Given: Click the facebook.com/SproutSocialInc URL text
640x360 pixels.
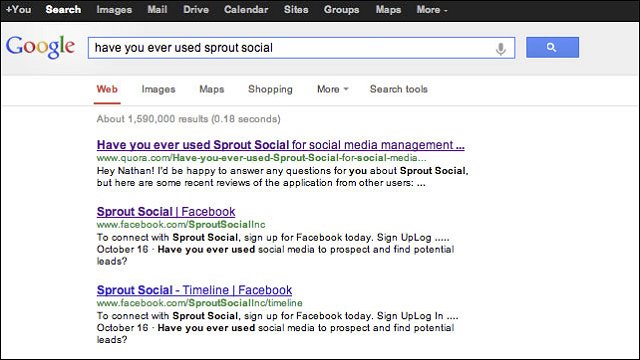Looking at the screenshot, I should click(x=181, y=224).
